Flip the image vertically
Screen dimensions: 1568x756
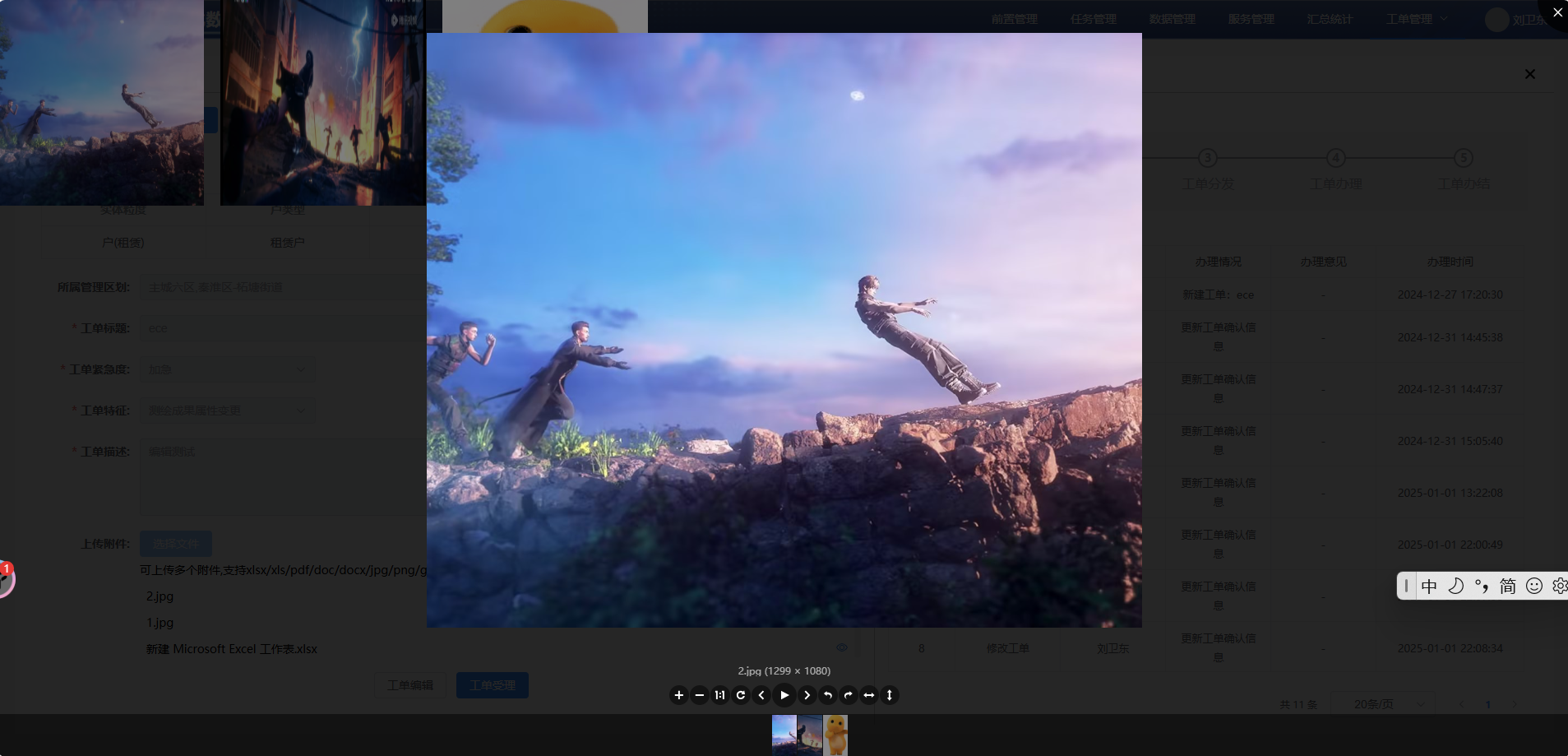pyautogui.click(x=890, y=695)
